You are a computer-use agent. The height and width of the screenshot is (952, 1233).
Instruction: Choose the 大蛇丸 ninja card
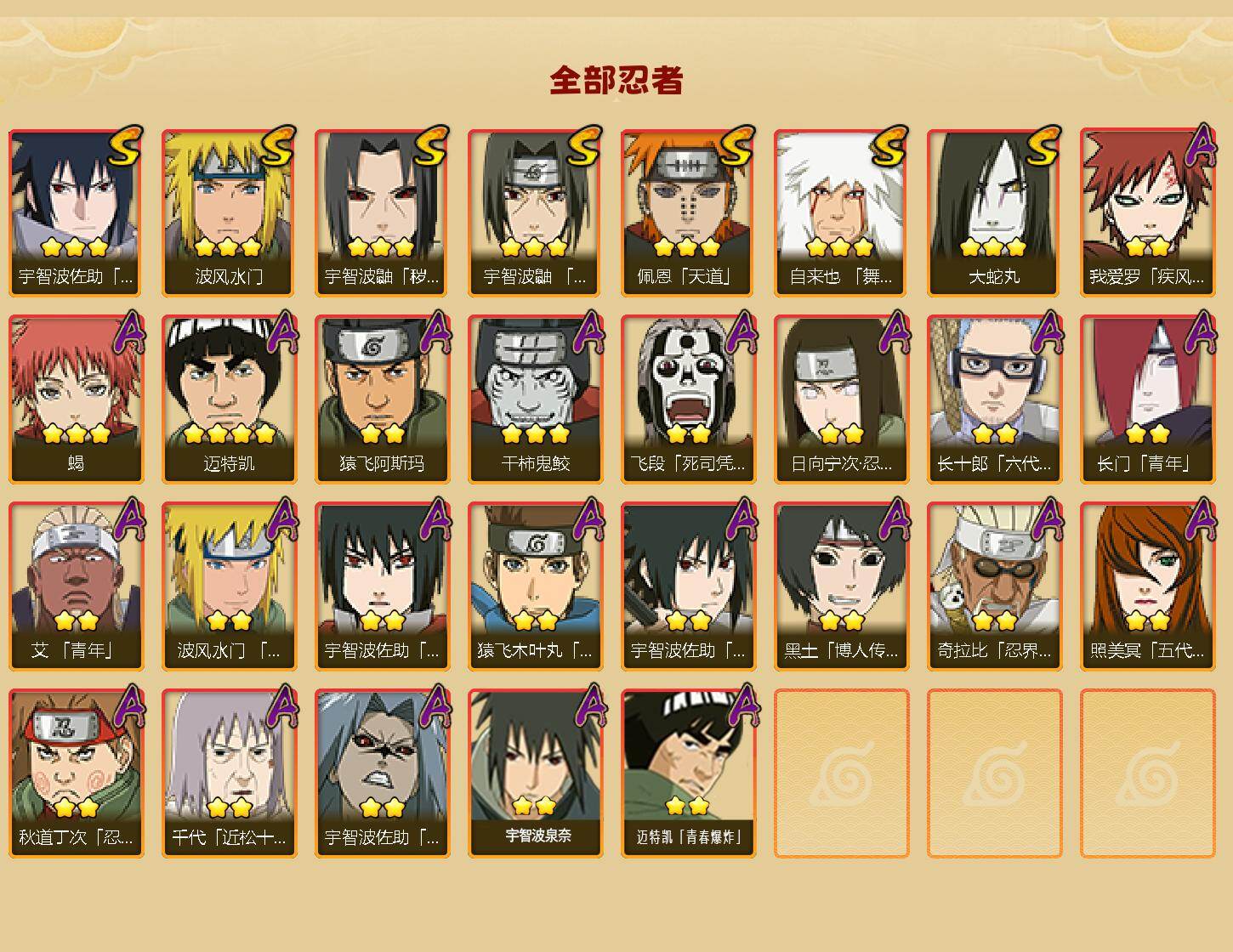(x=994, y=212)
